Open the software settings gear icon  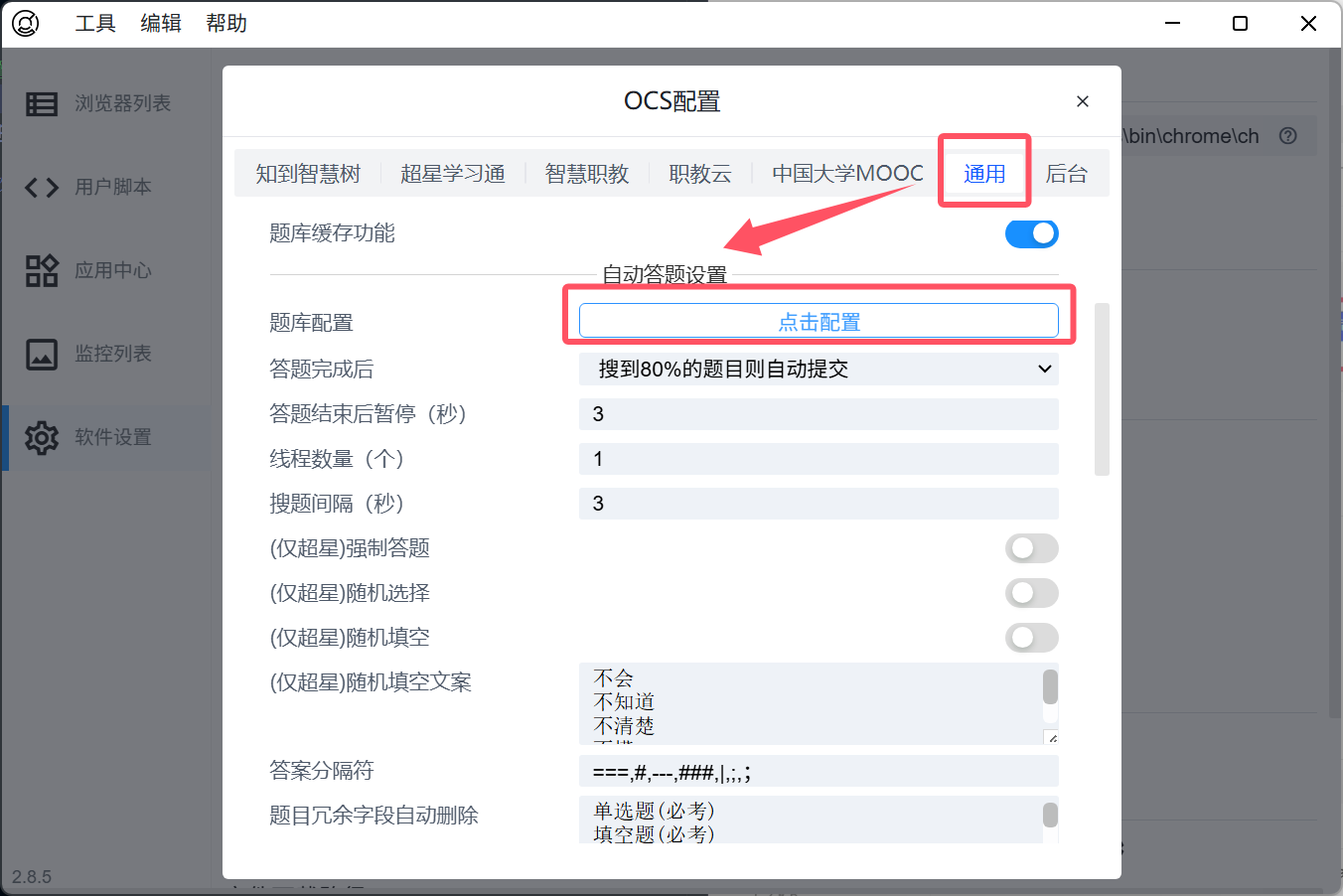42,437
